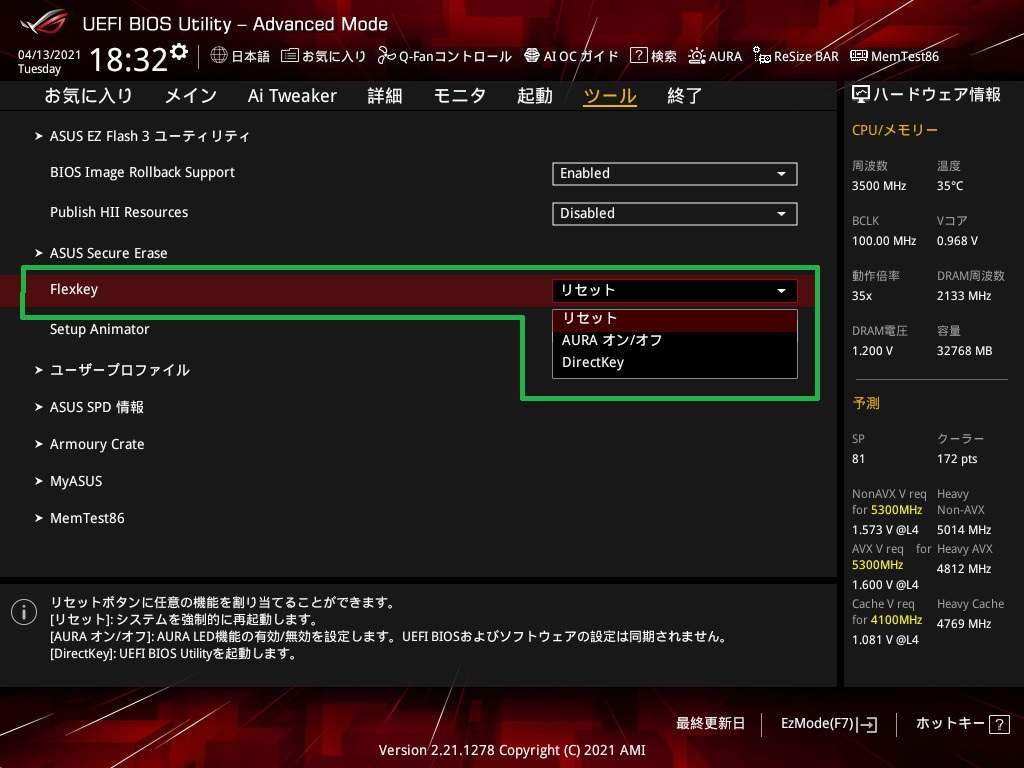
Task: Open Q-Fan control fan icon
Action: 387,56
